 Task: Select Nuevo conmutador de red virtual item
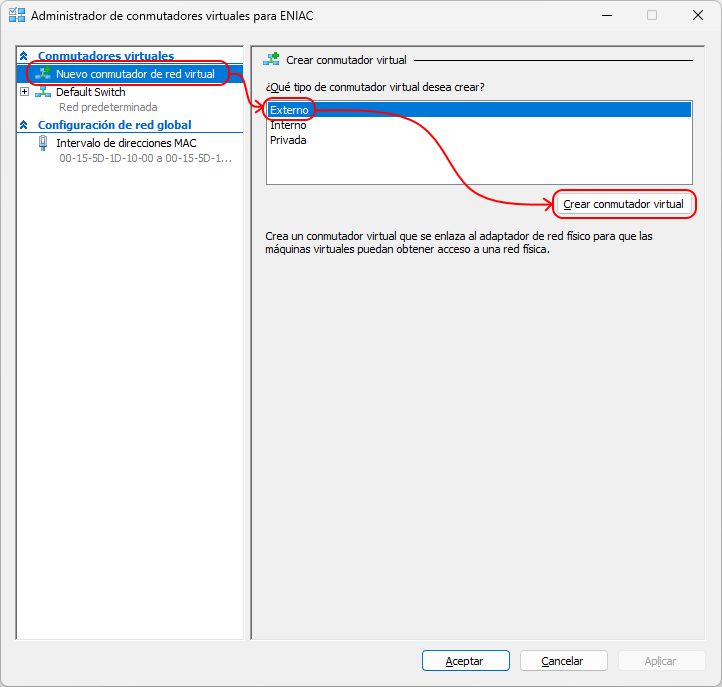point(129,74)
